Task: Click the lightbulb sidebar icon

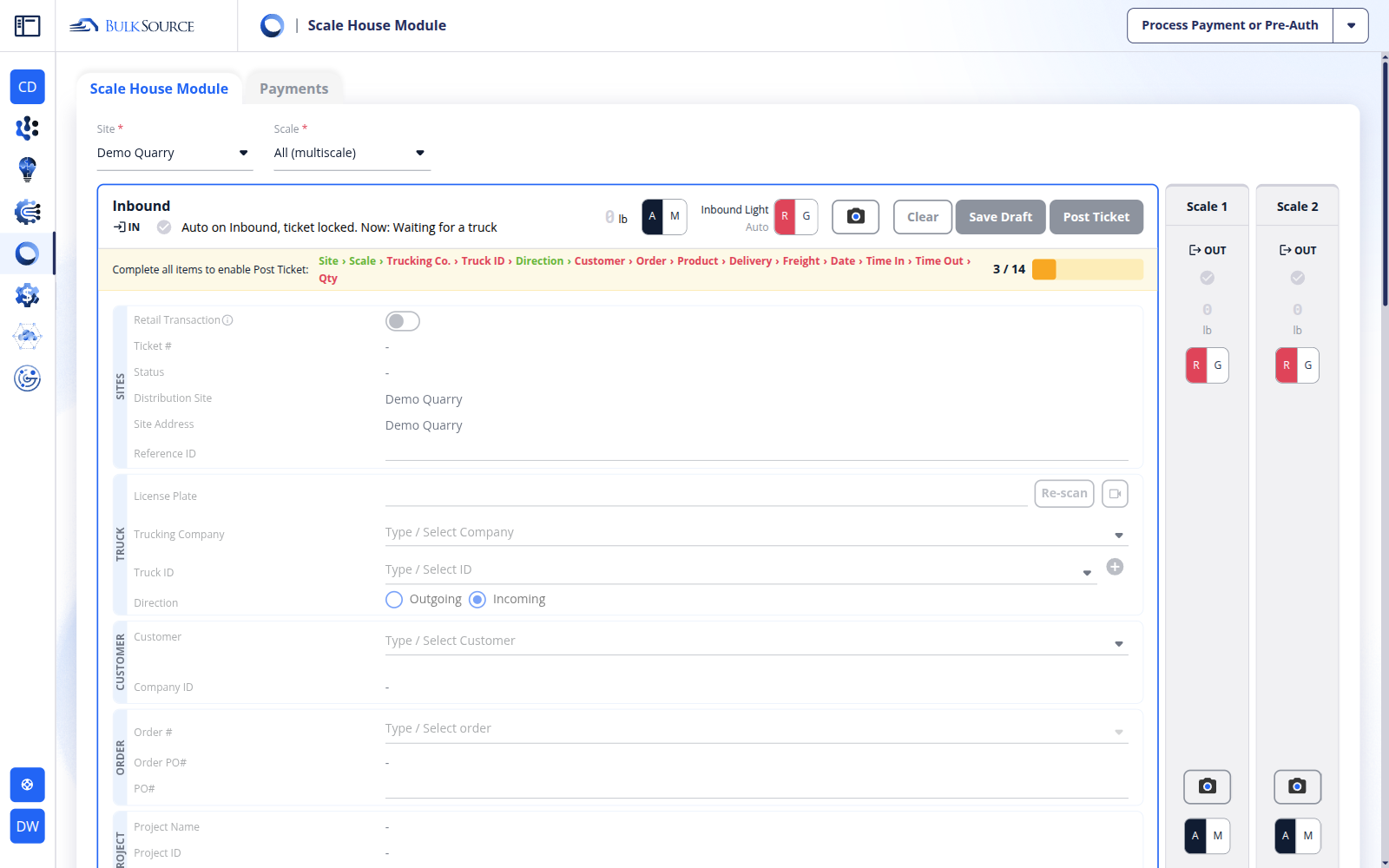Action: [28, 169]
